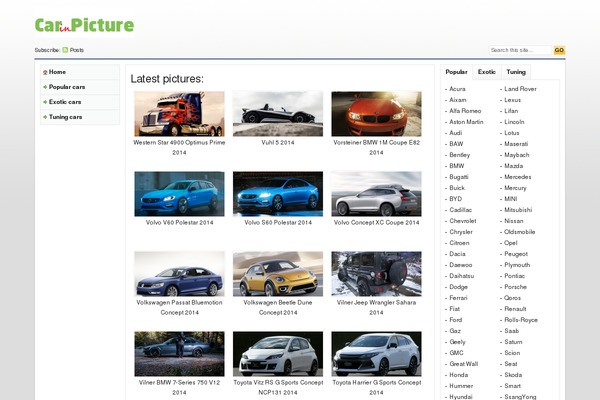Open Vorsteiner BMW 1M Coupe thumbnail
The width and height of the screenshot is (600, 400).
376,114
